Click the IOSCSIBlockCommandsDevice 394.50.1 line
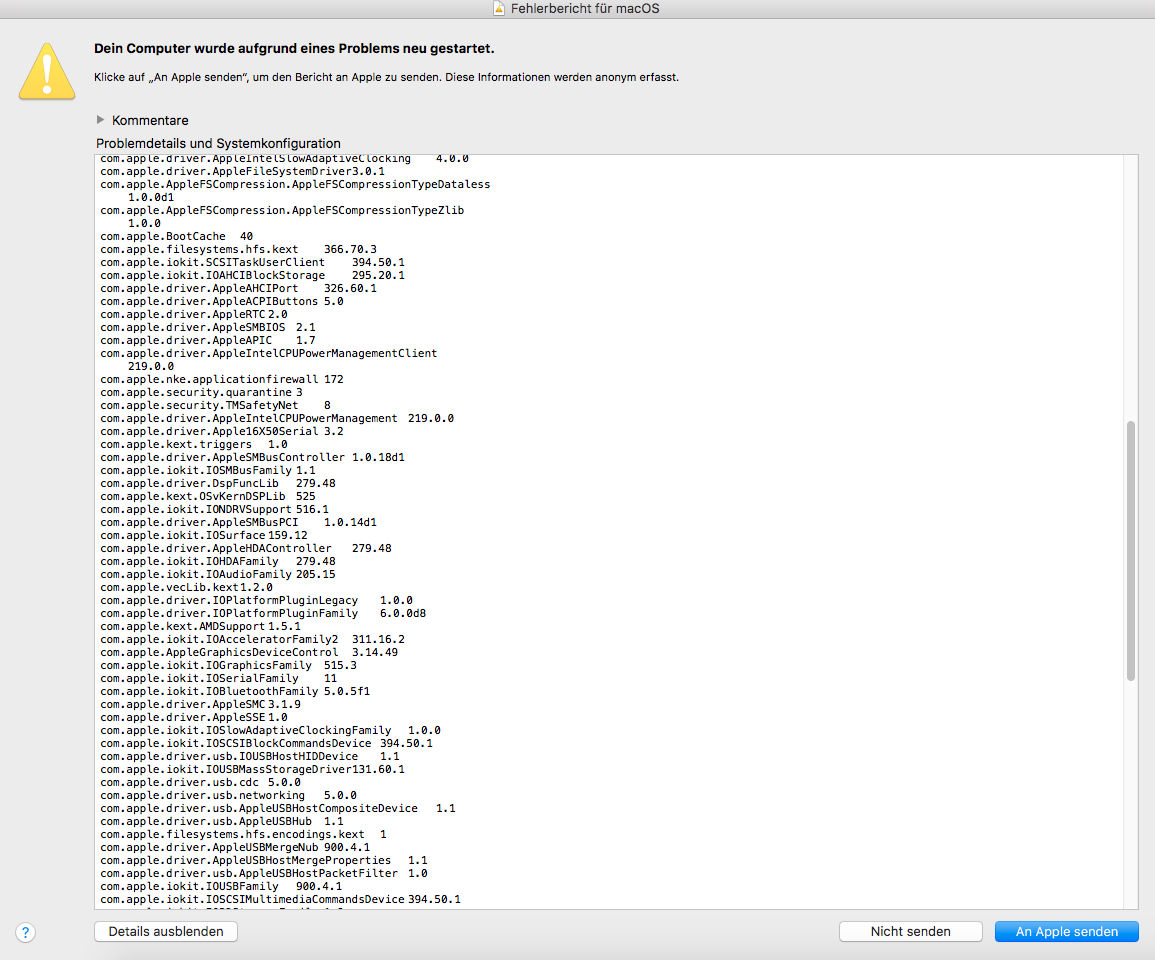The image size is (1155, 960). (267, 744)
